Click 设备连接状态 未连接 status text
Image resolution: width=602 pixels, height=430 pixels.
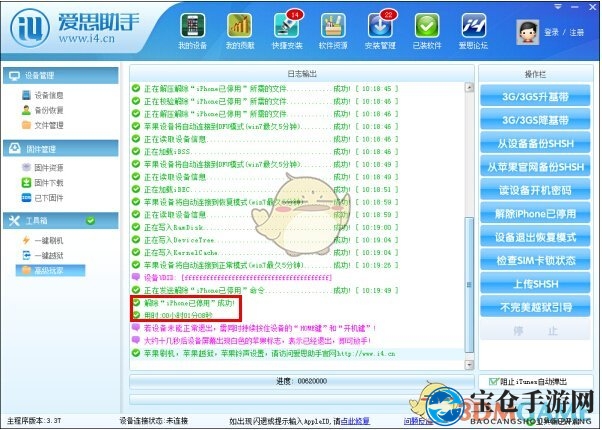pos(154,421)
